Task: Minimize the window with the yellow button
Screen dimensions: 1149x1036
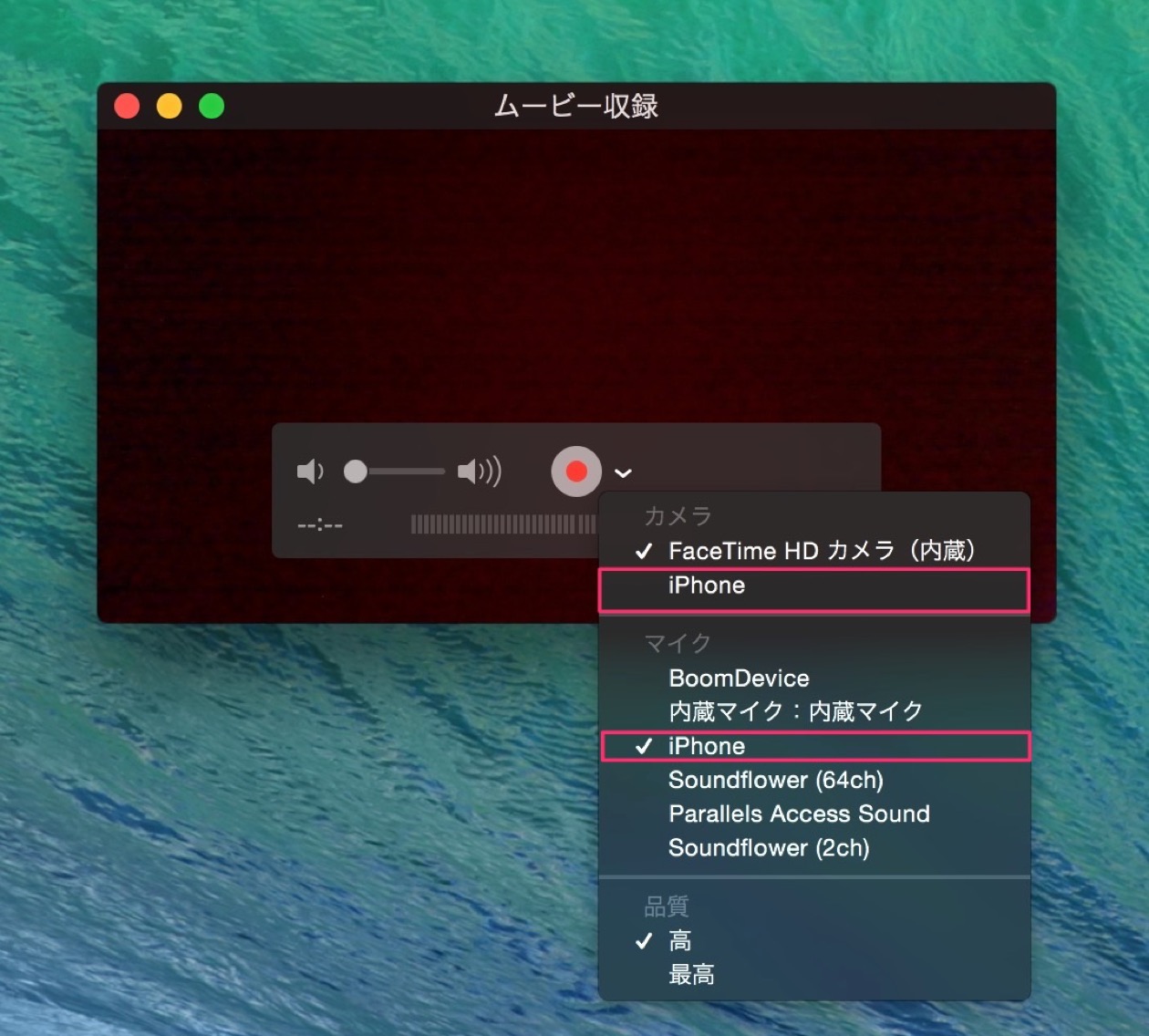Action: pyautogui.click(x=170, y=107)
